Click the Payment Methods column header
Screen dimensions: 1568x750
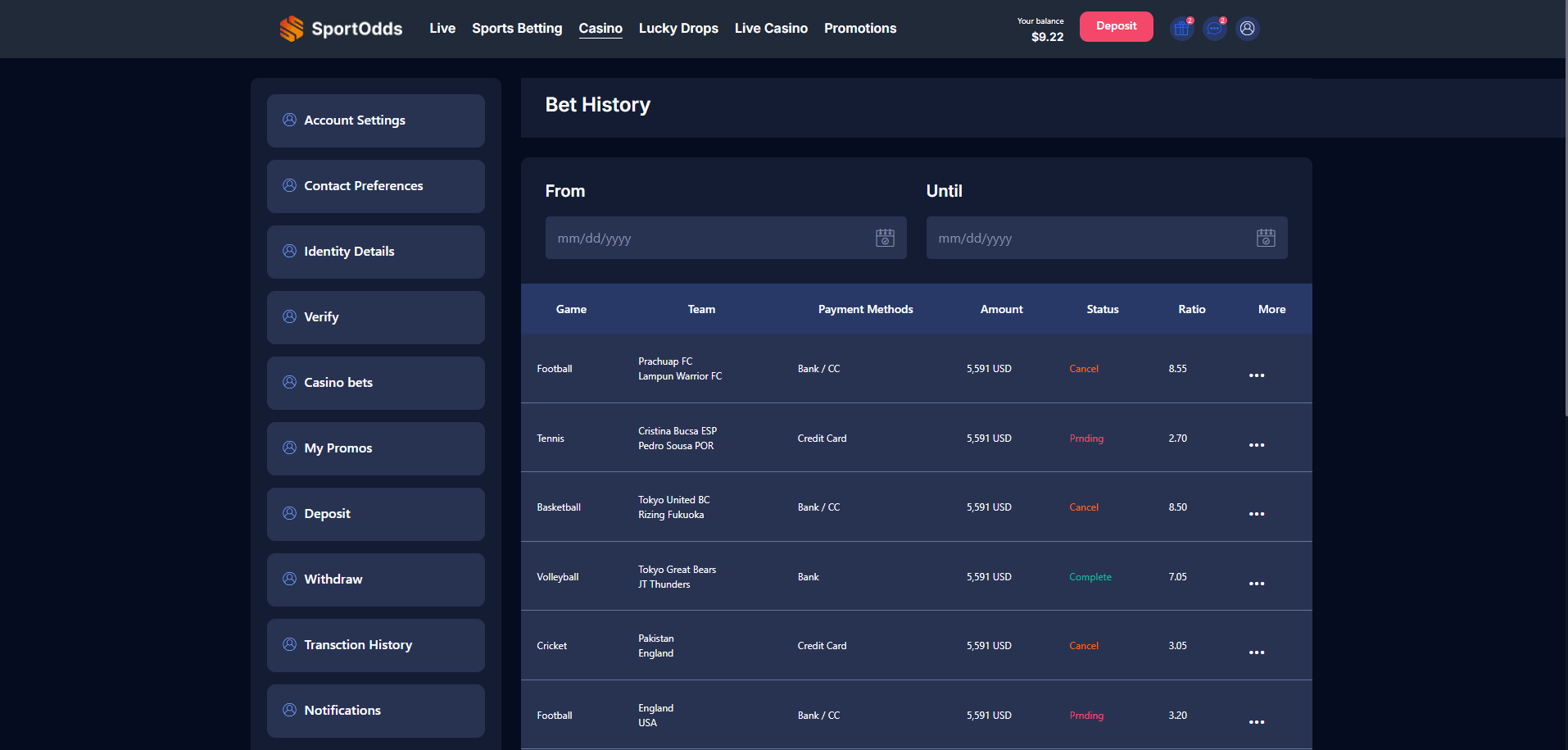(x=865, y=309)
